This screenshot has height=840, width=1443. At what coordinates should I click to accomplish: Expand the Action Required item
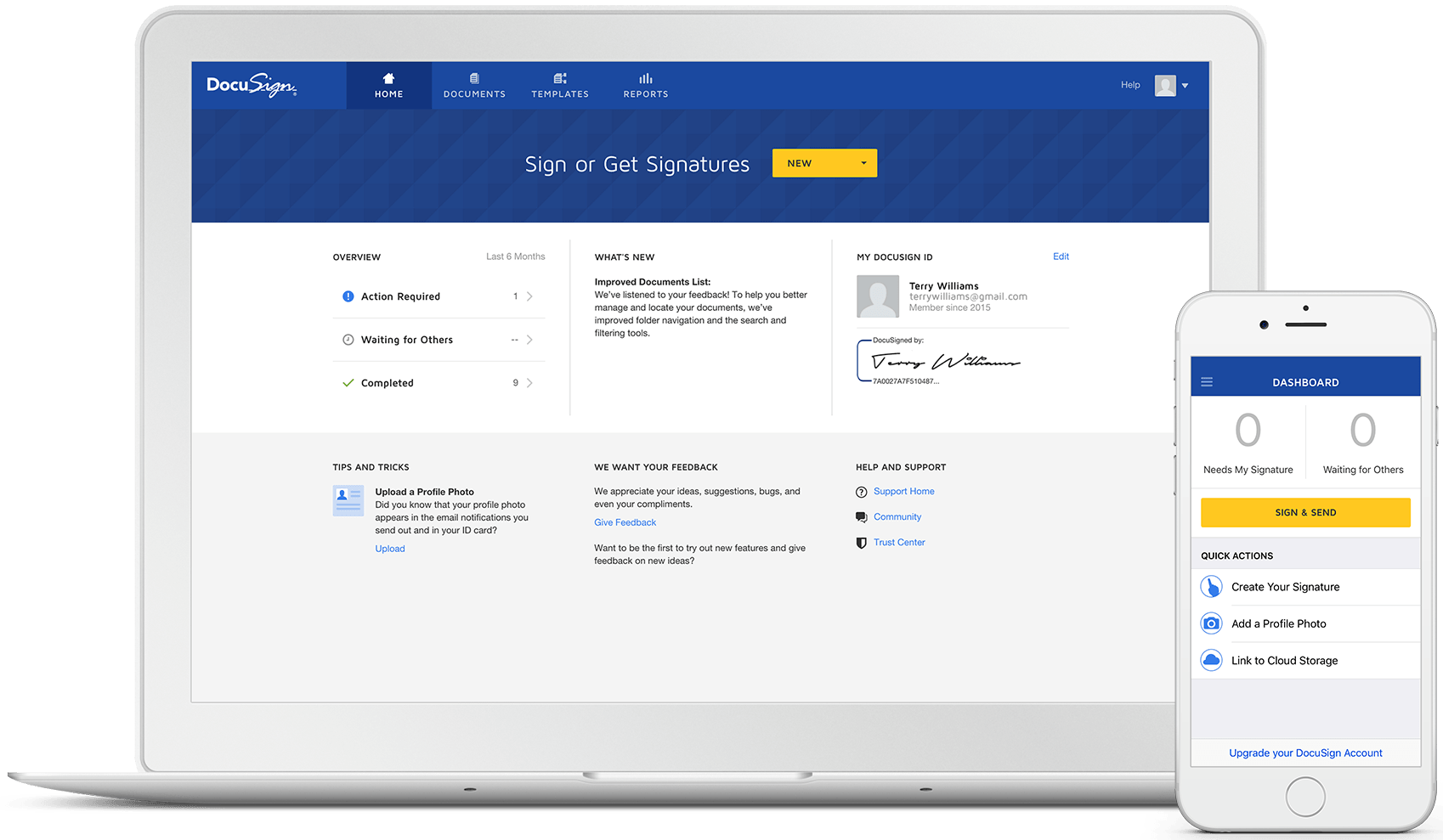coord(529,296)
